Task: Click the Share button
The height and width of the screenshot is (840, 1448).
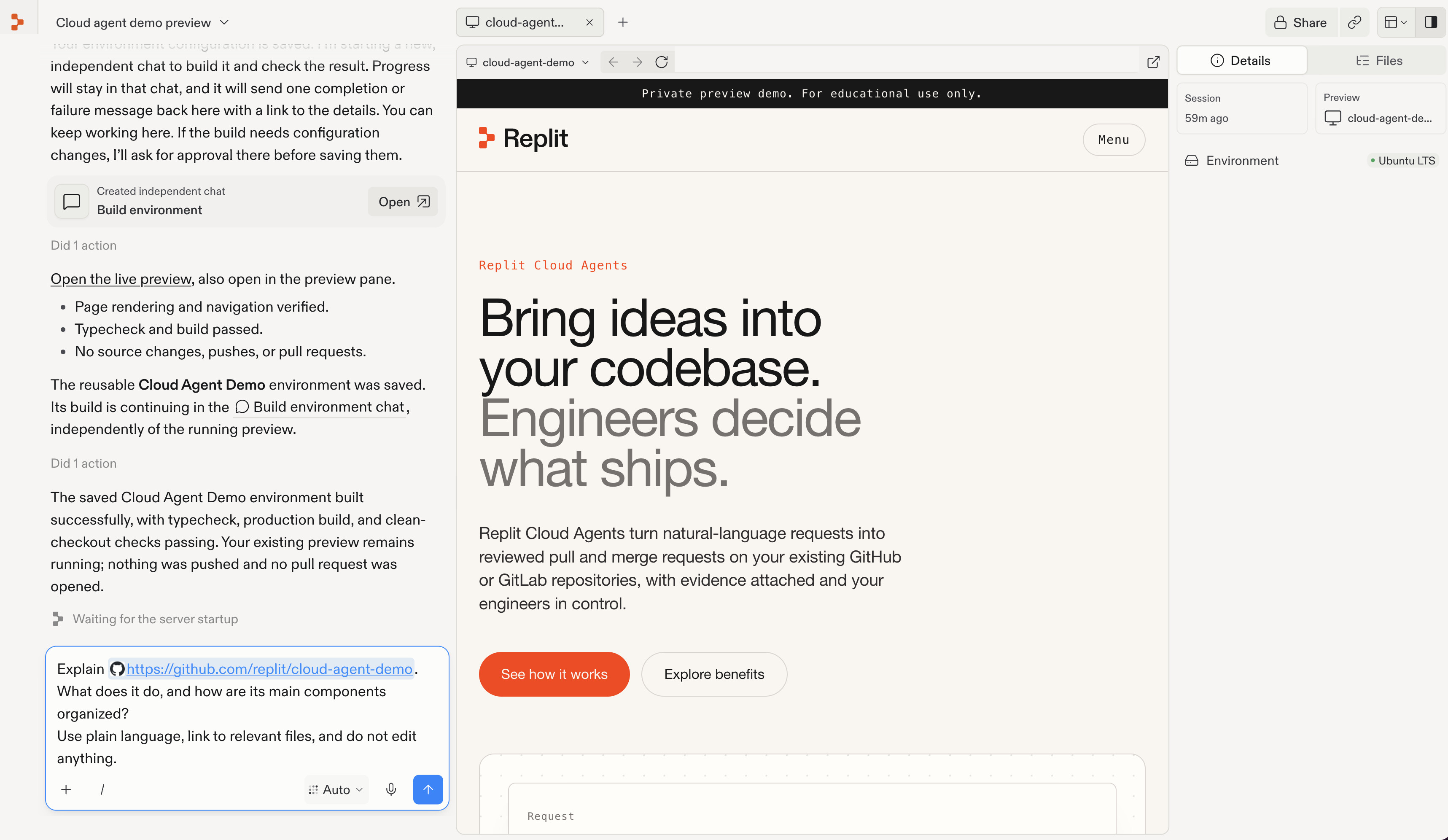Action: (1300, 22)
